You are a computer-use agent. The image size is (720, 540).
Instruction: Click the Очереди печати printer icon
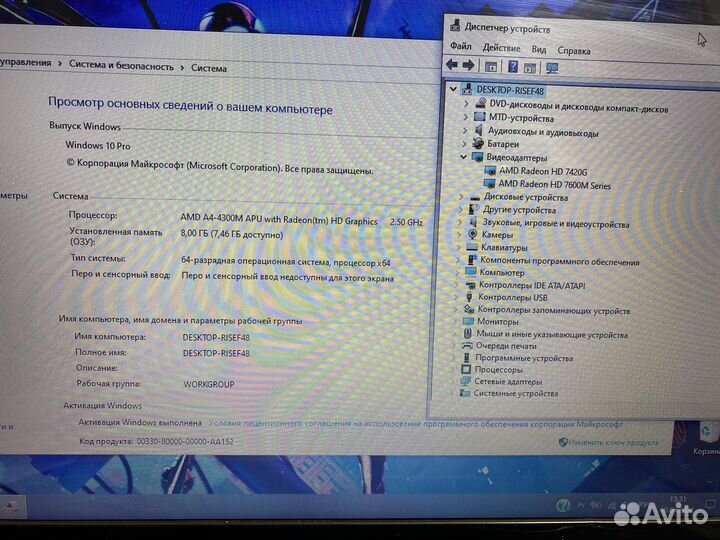[x=467, y=345]
